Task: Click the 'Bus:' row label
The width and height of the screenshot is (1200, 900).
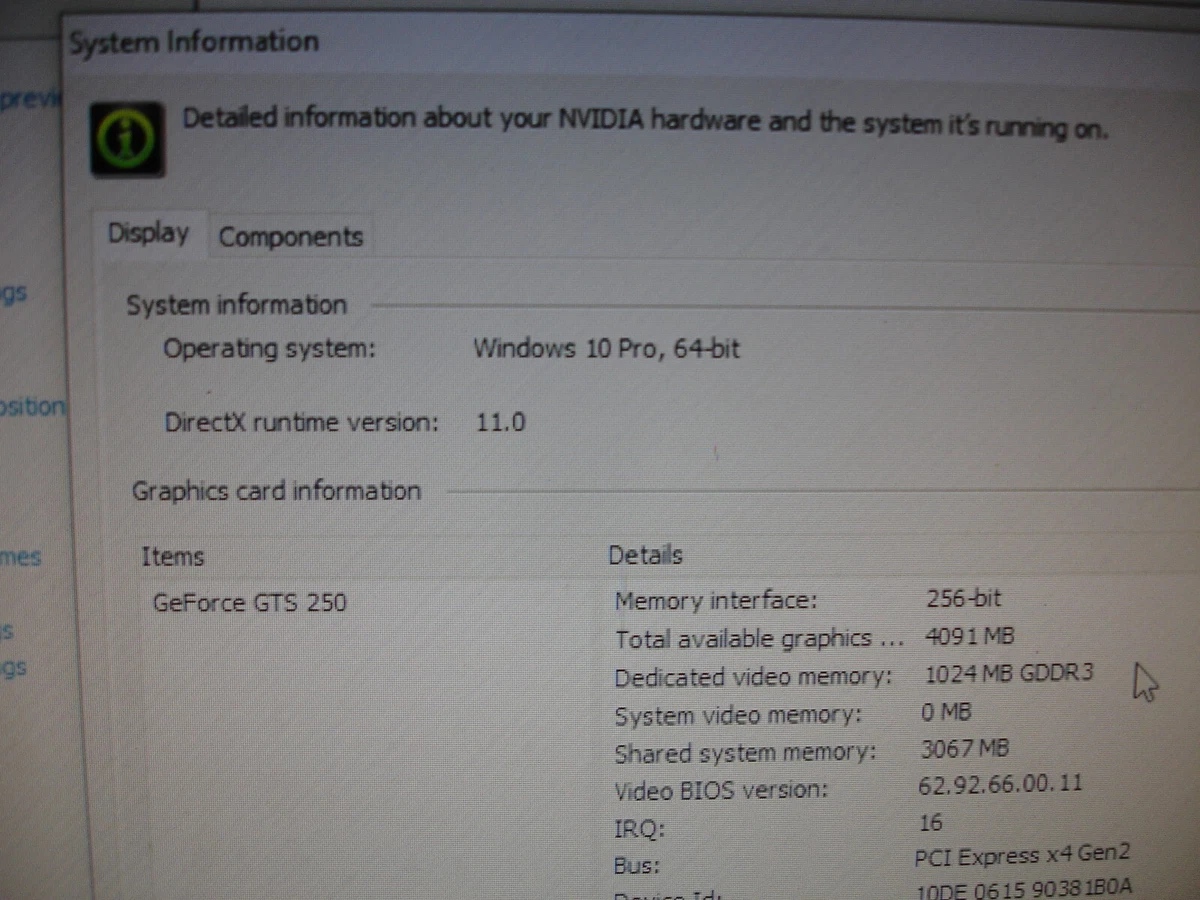Action: pos(637,866)
